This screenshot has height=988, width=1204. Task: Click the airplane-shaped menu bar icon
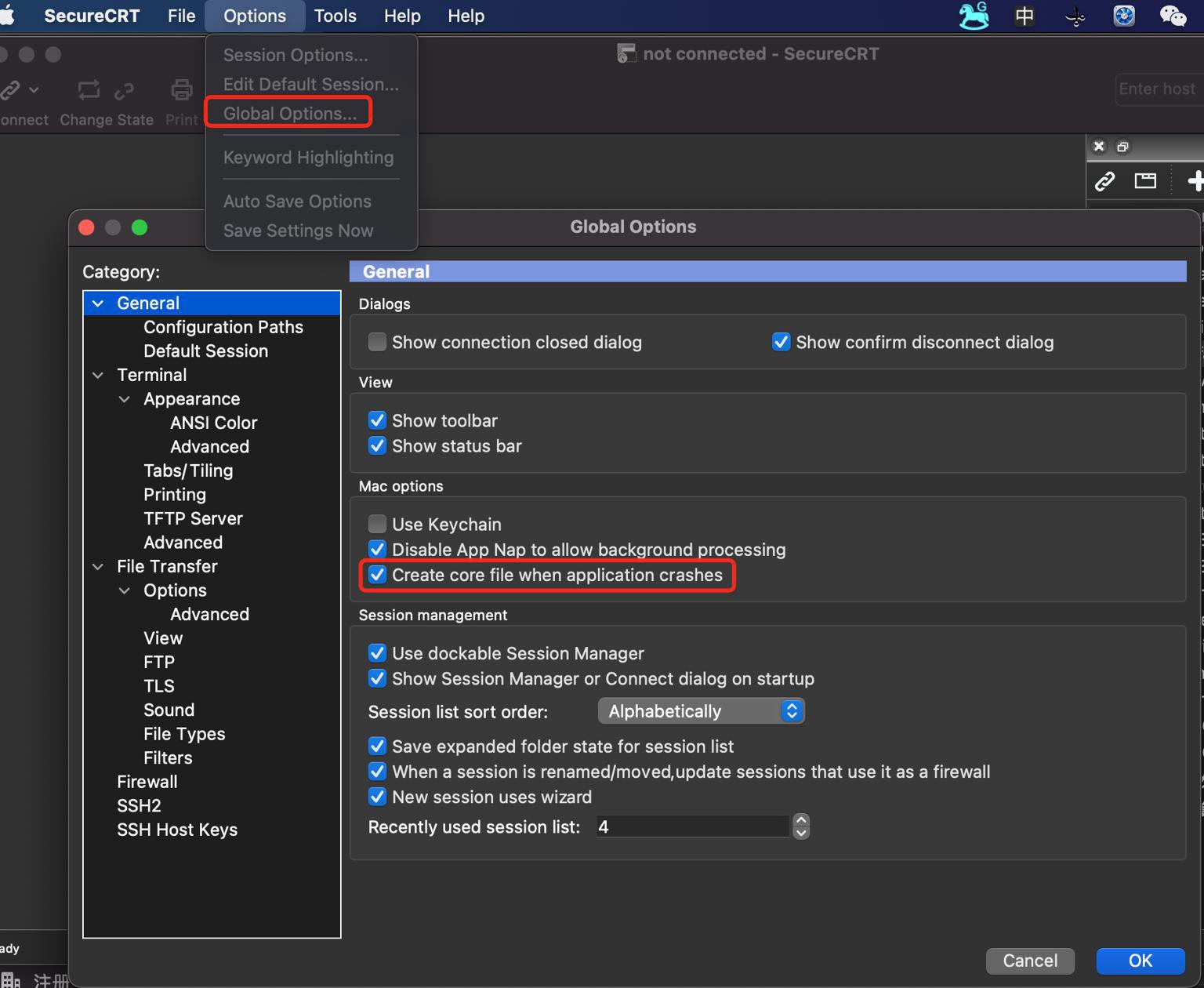[1075, 16]
